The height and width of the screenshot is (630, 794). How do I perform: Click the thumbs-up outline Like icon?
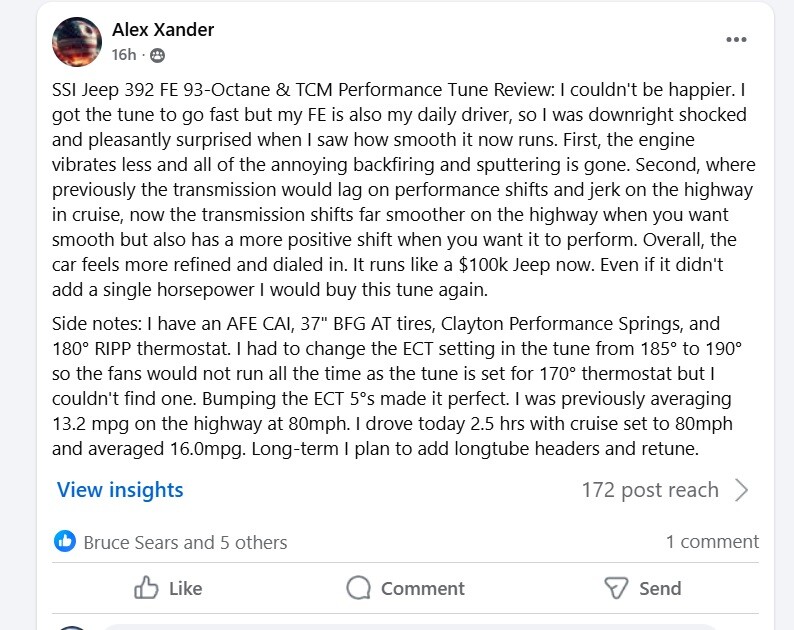(146, 588)
